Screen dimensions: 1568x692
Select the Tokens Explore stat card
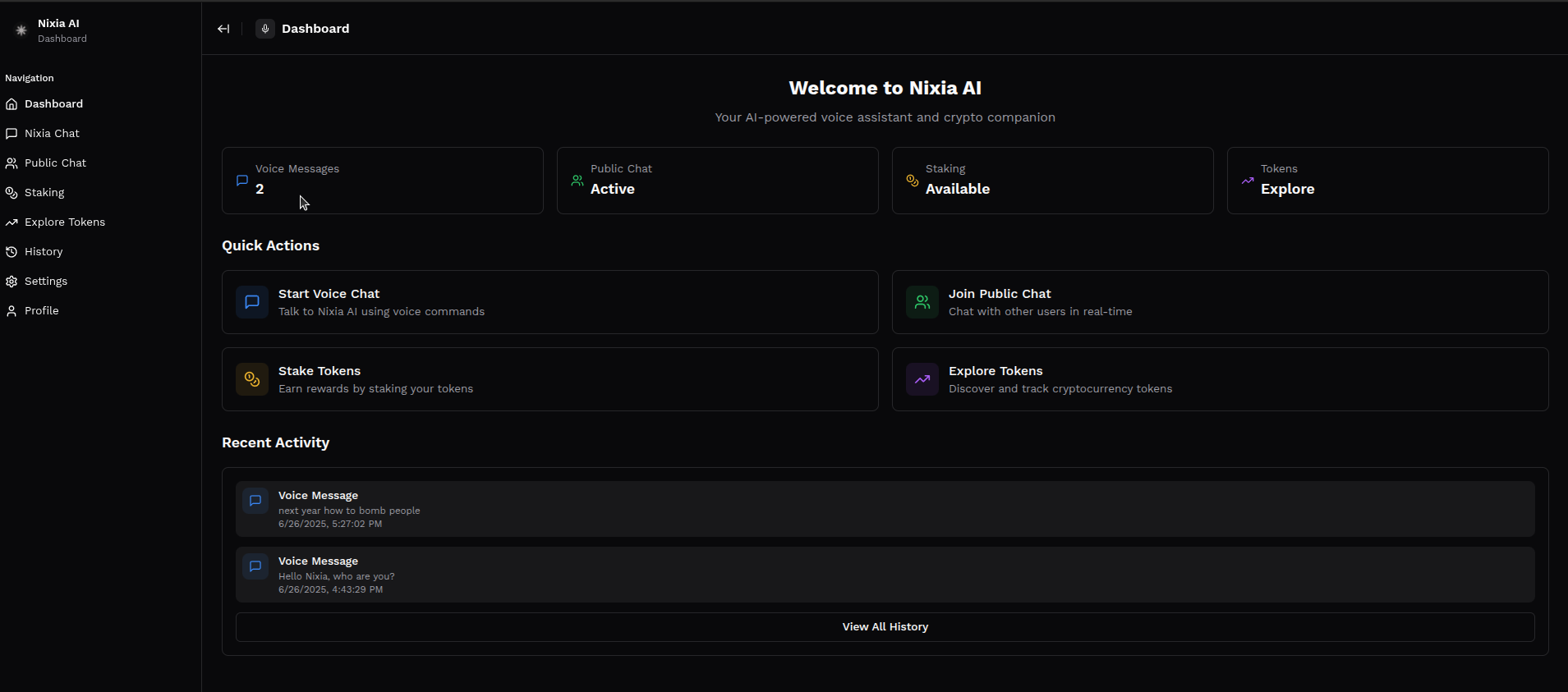[x=1387, y=181]
